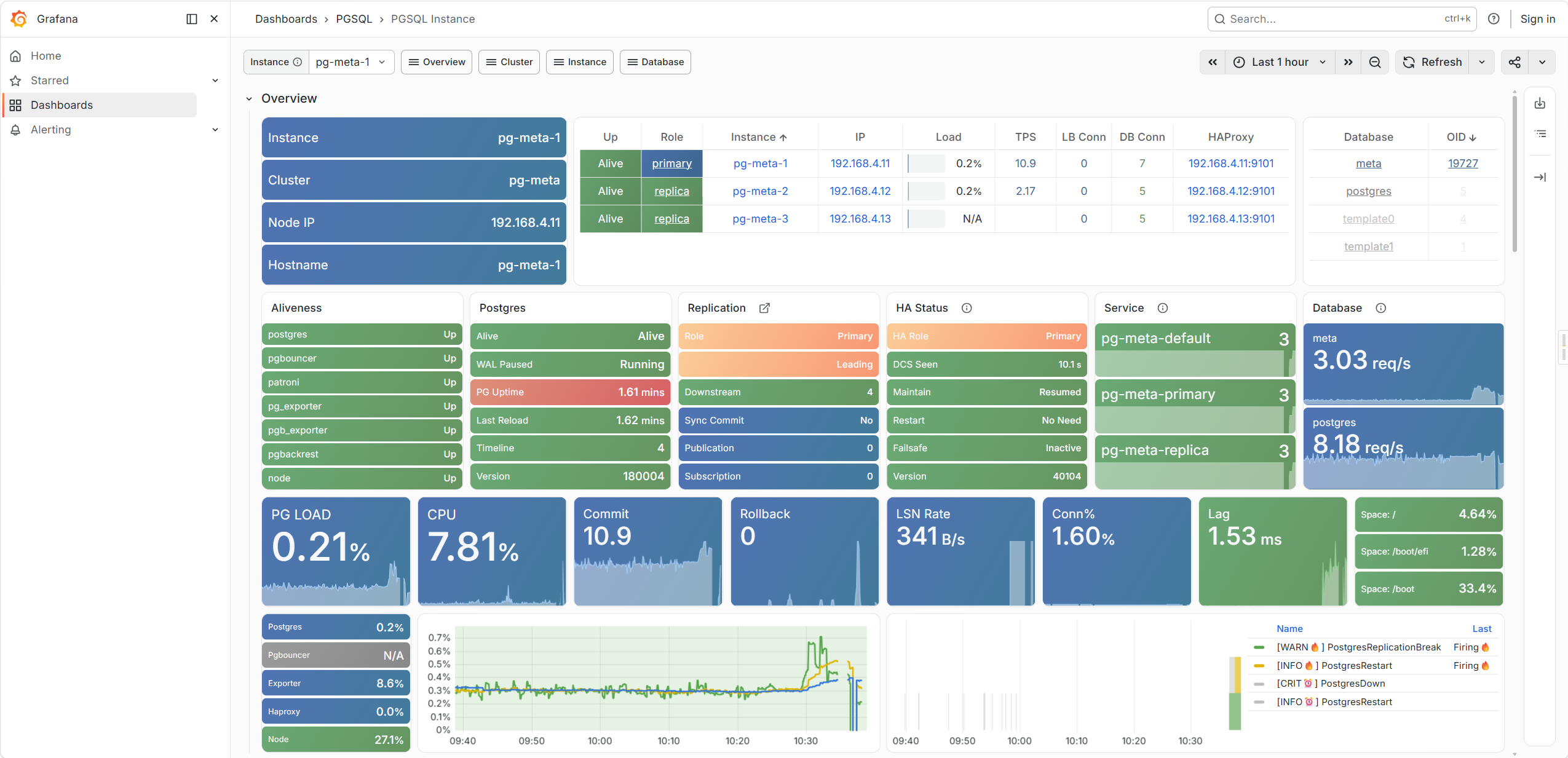Sort legend by Last column
This screenshot has height=758, width=1568.
point(1481,629)
